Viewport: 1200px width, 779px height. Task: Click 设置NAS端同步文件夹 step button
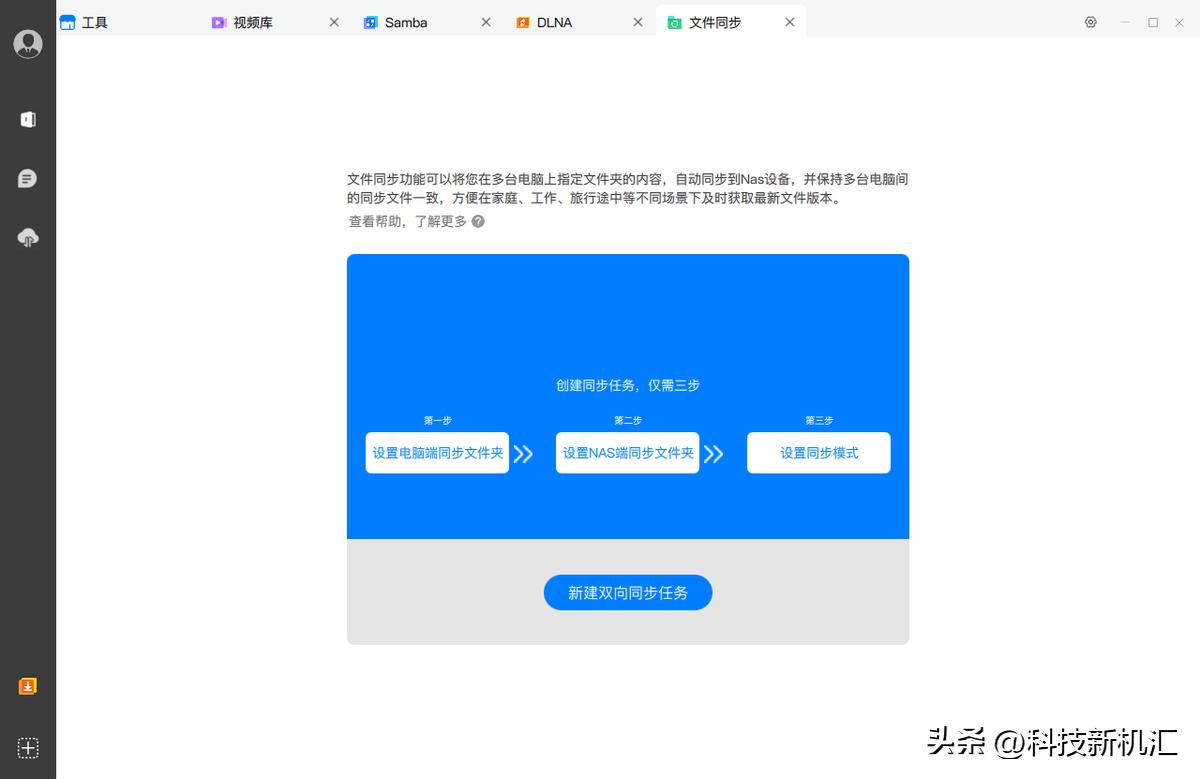click(x=627, y=452)
